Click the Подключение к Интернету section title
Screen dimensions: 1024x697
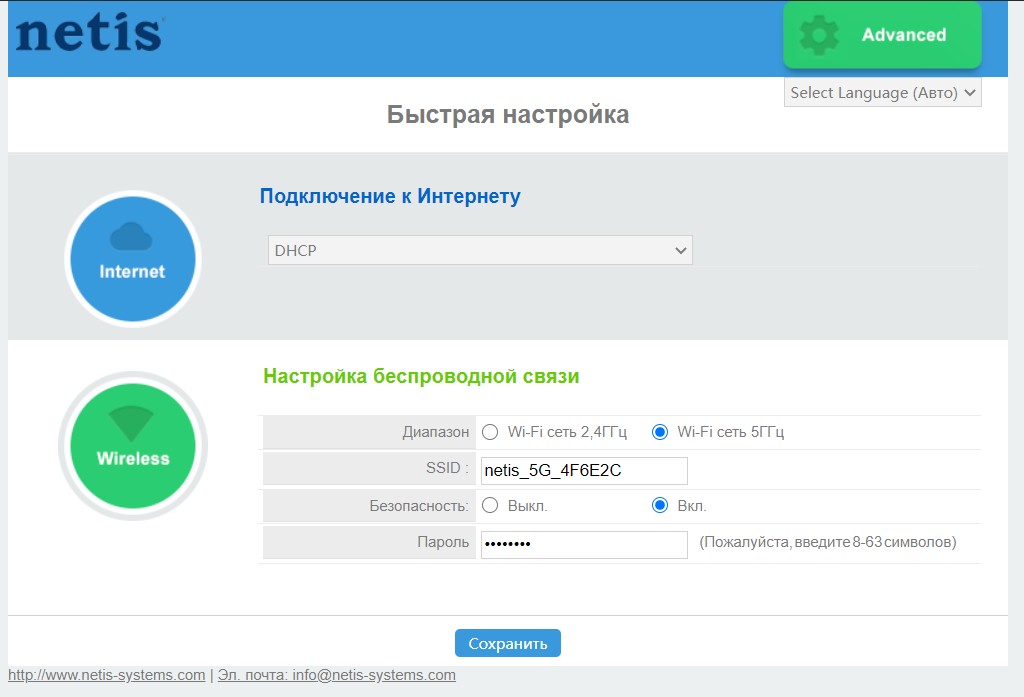coord(390,196)
